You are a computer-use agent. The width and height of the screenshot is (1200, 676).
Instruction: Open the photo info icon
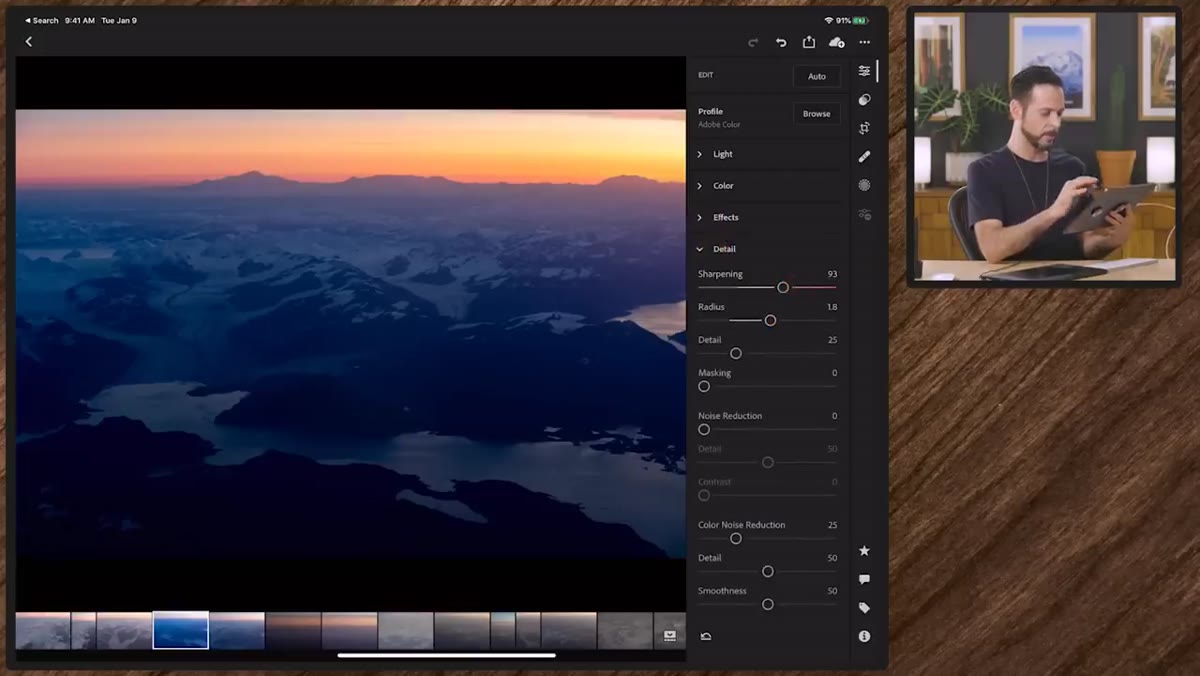coord(865,636)
